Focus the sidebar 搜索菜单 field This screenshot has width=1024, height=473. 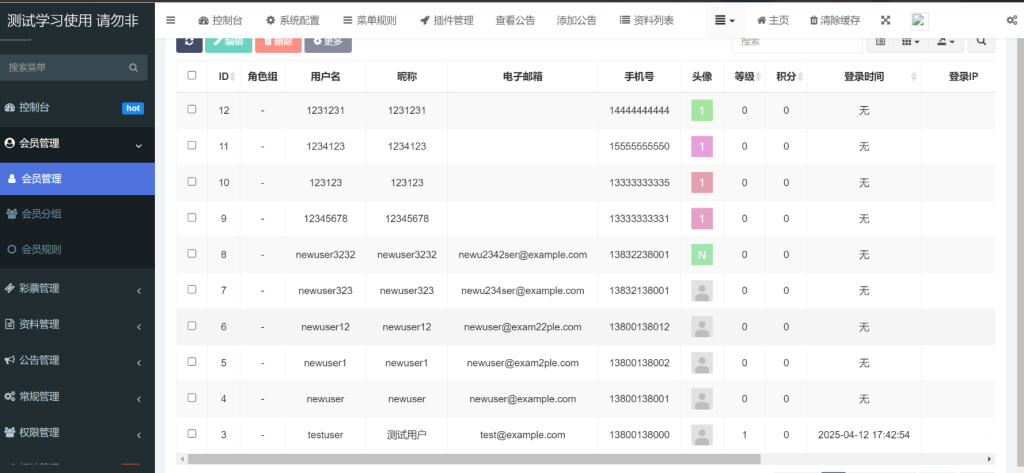point(65,67)
